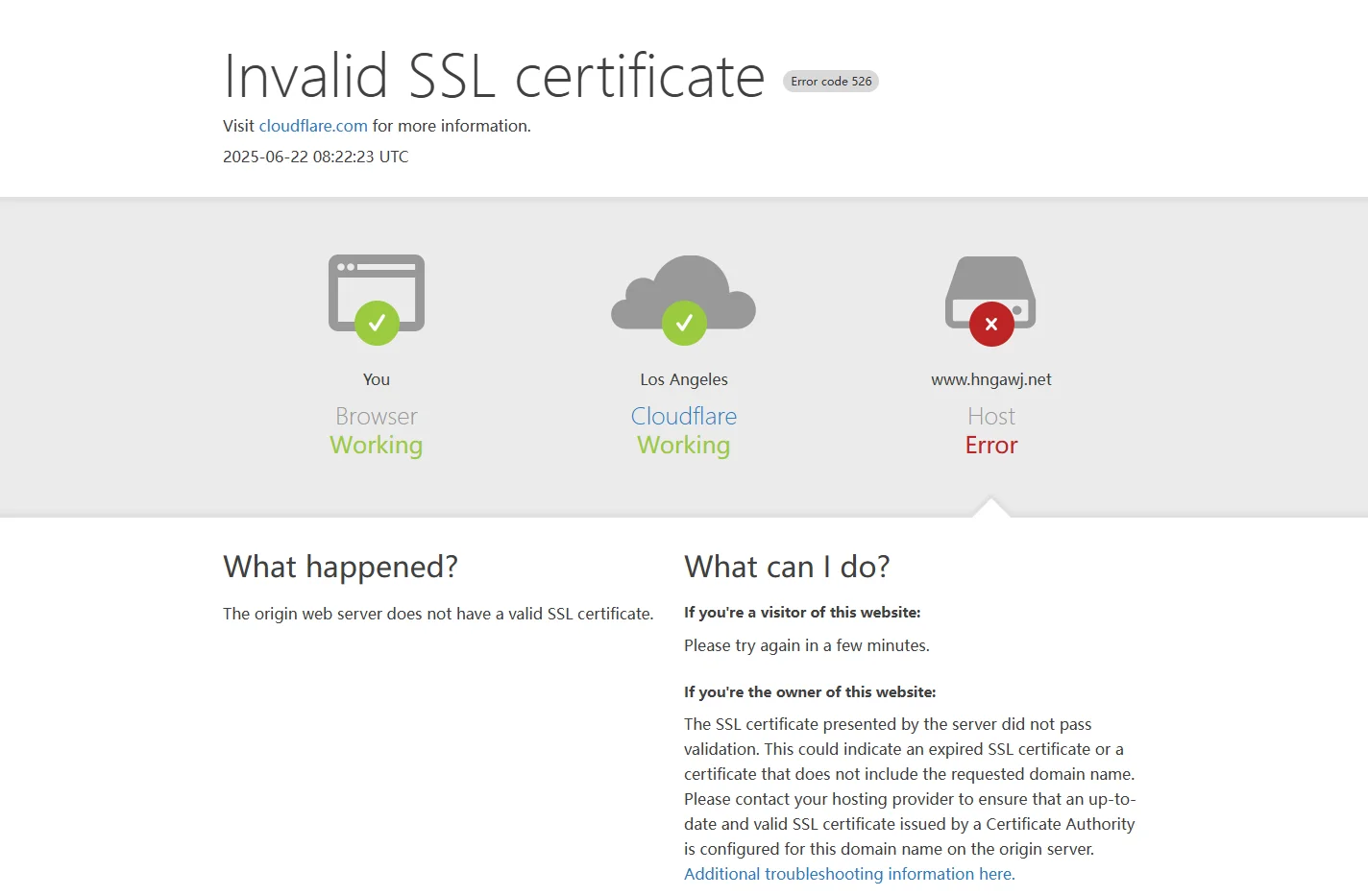Click the origin web server explanation sentence
Screen dimensions: 1368x896
438,614
